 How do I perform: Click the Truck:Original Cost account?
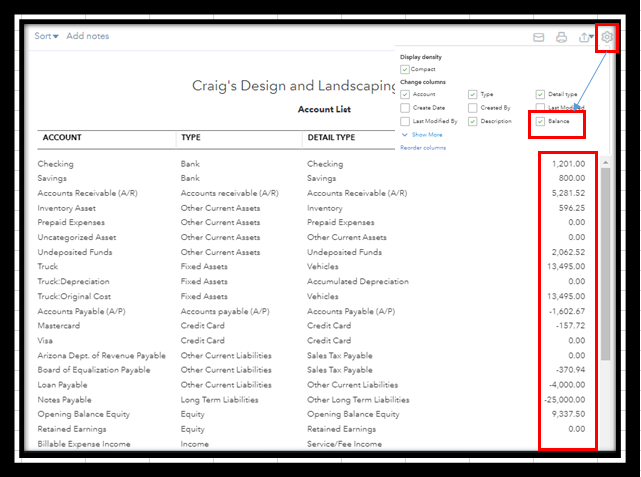click(74, 296)
